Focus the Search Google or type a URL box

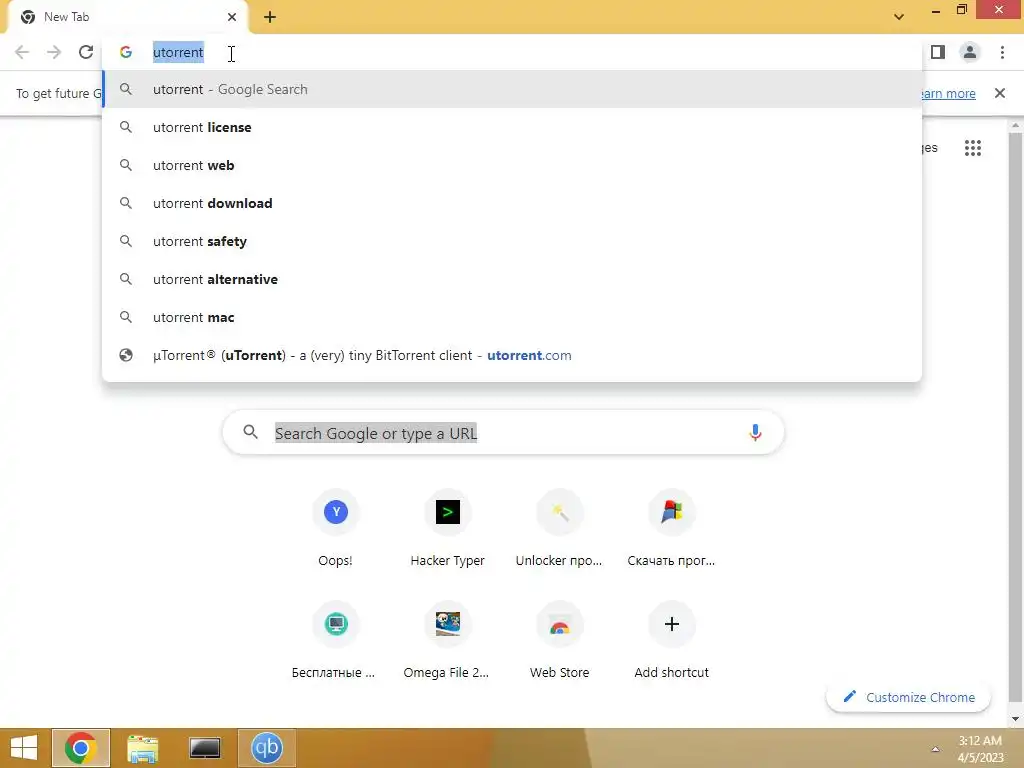503,432
